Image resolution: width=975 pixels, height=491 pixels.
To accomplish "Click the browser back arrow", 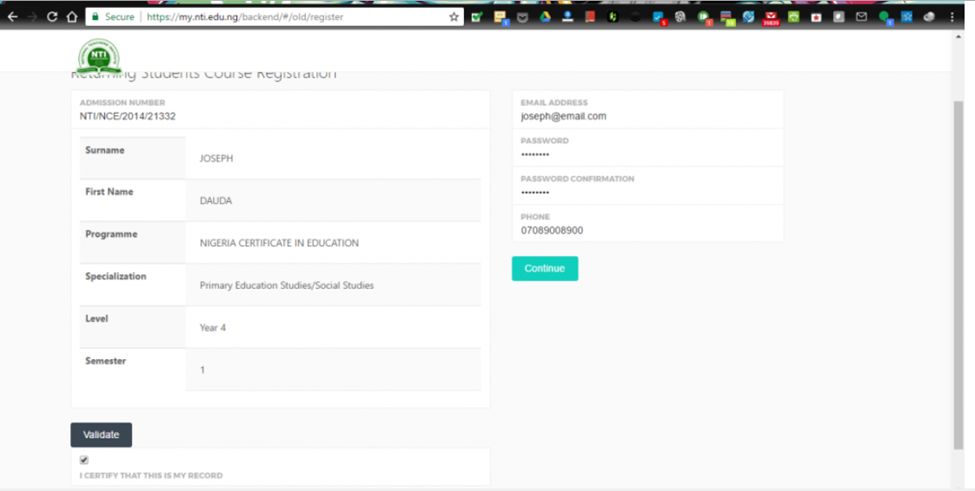I will [12, 17].
